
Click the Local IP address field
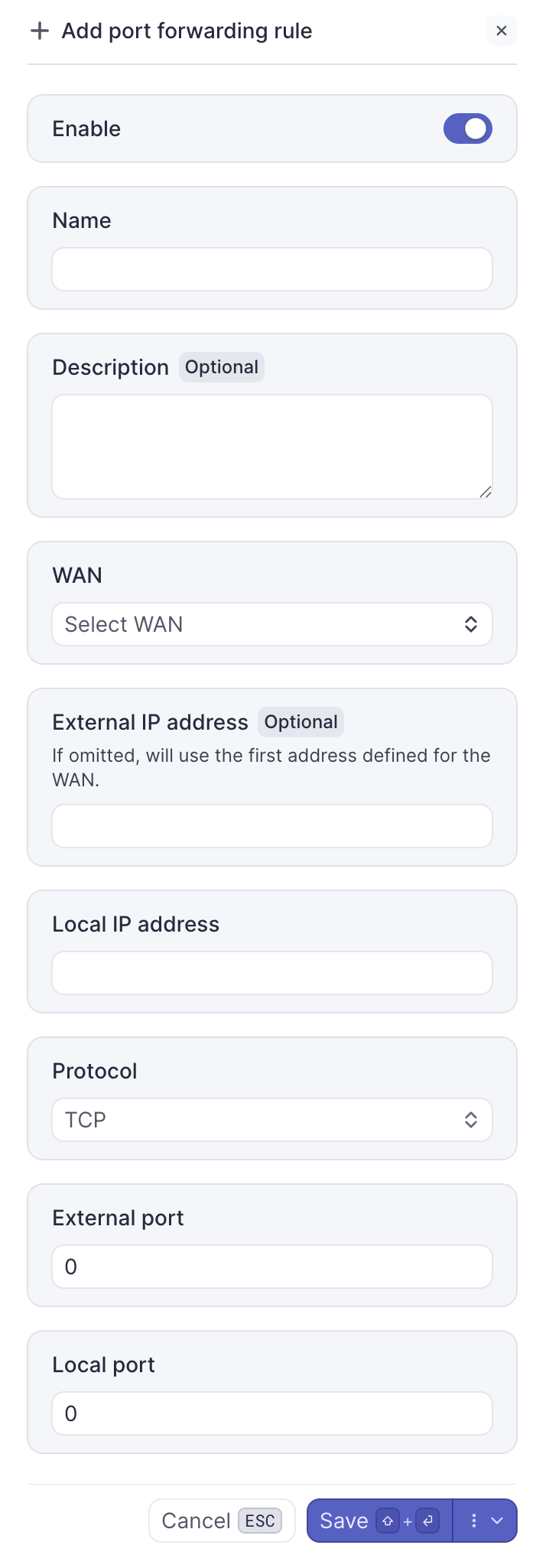tap(272, 973)
